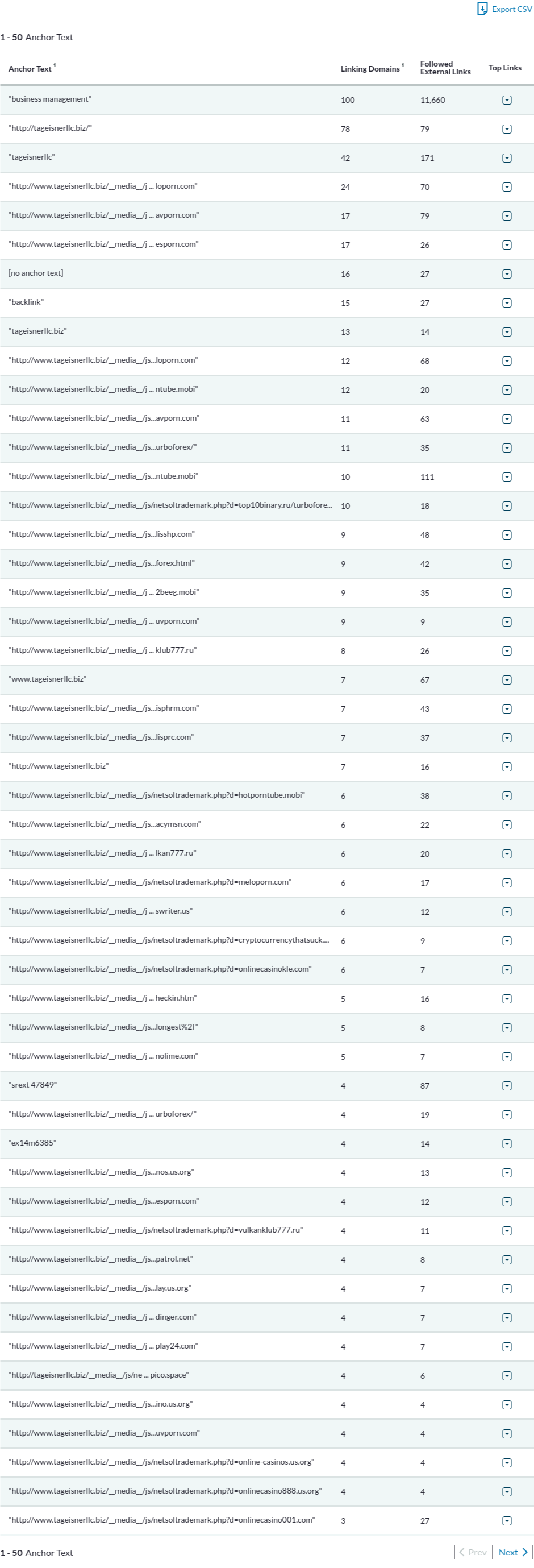Show top links for [no anchor text] row
The height and width of the screenshot is (1568, 534).
[x=507, y=274]
